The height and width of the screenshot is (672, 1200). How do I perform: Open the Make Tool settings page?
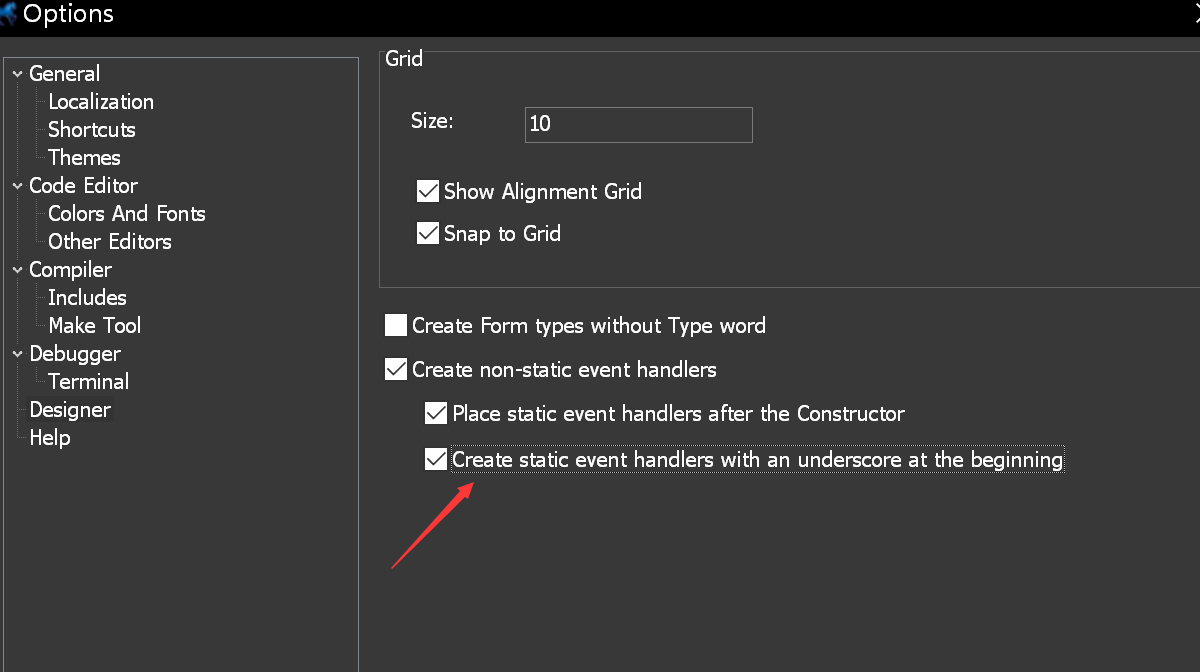point(94,325)
